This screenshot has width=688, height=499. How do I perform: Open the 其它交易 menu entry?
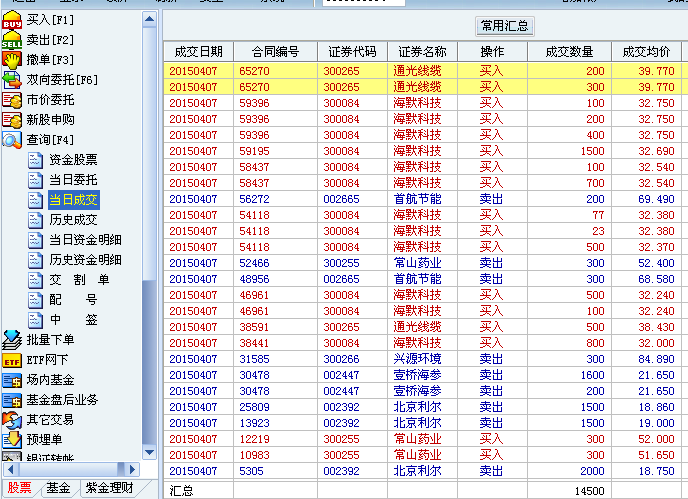click(x=50, y=420)
